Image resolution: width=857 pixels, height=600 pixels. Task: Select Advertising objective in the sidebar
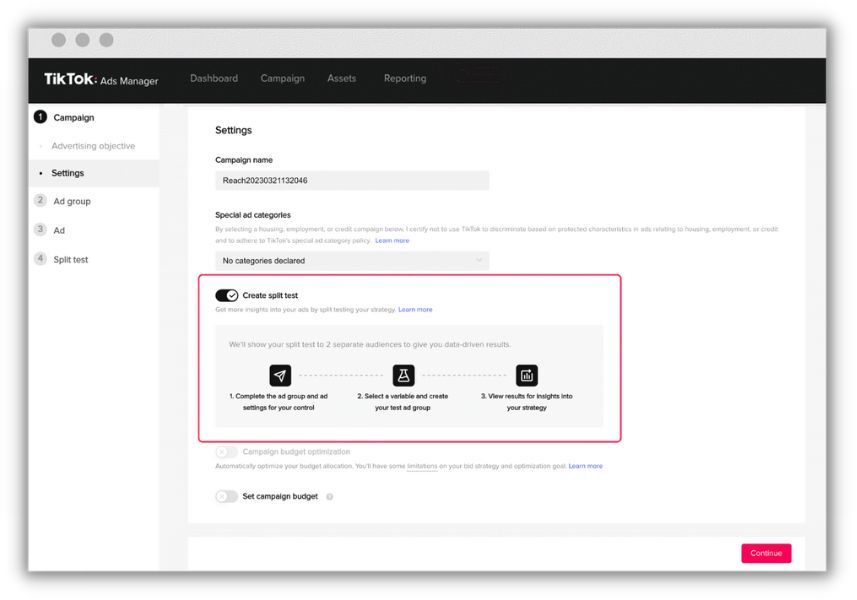[93, 146]
